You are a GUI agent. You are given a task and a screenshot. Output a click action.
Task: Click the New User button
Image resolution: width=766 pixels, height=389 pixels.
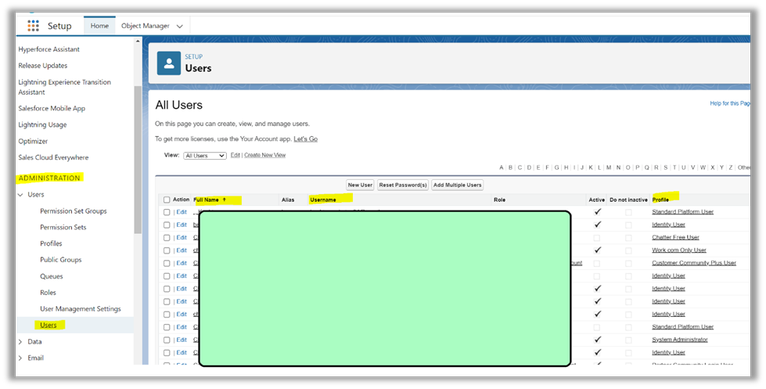[360, 185]
